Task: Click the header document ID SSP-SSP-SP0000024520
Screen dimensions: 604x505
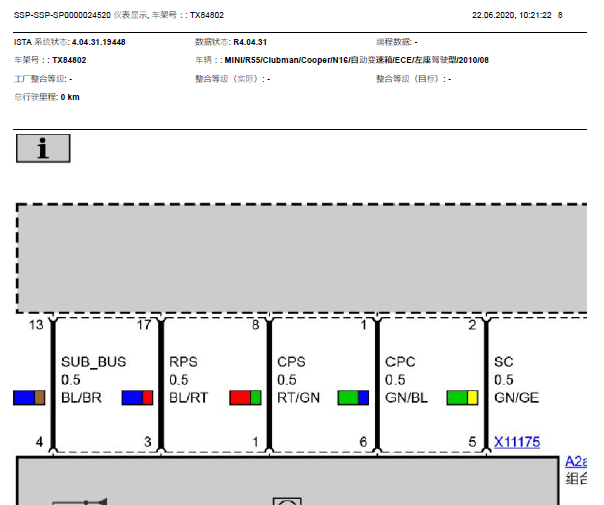Action: tap(62, 15)
